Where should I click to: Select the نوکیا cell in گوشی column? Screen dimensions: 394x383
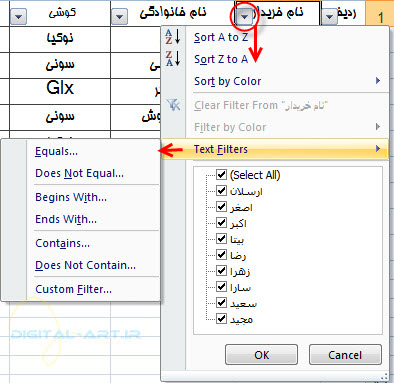(60, 39)
